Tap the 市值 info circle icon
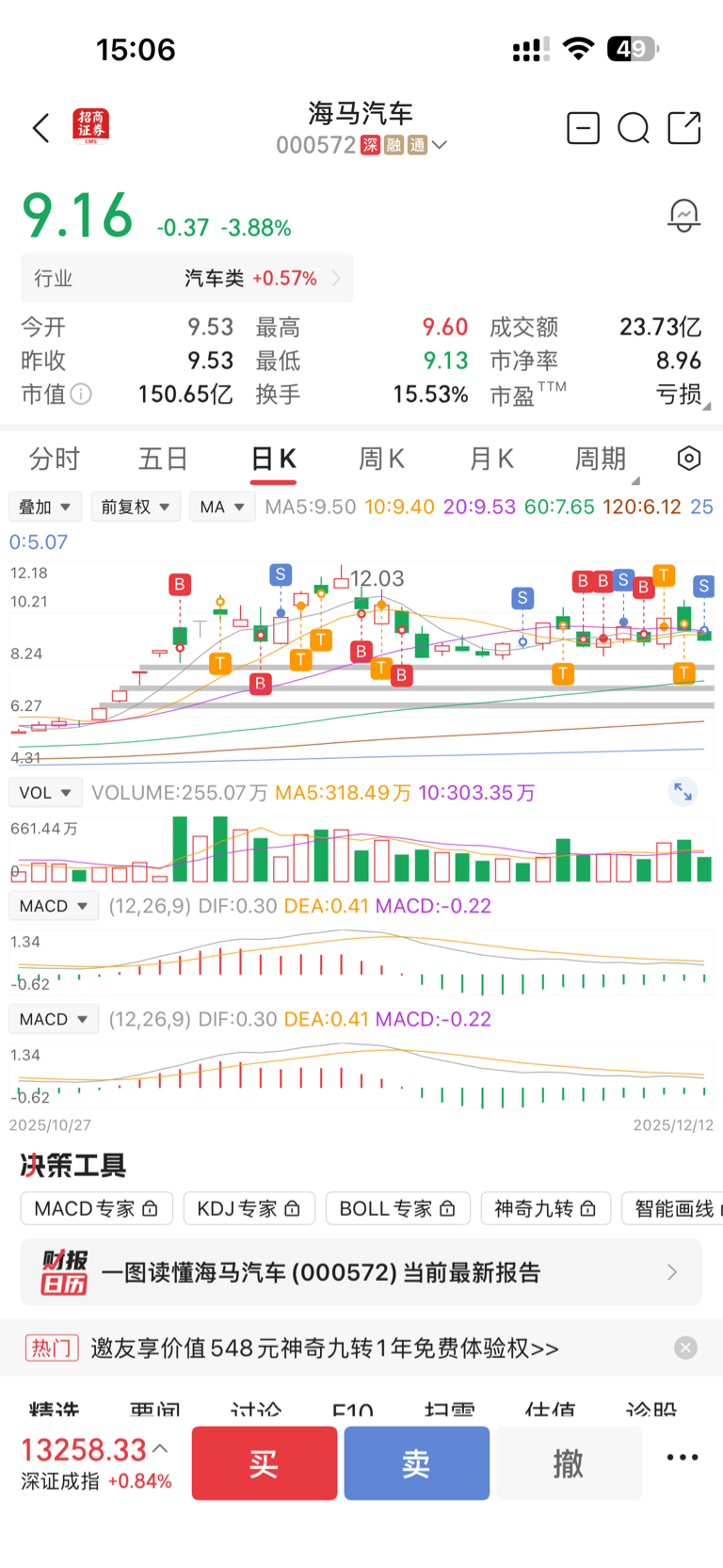 pyautogui.click(x=82, y=394)
